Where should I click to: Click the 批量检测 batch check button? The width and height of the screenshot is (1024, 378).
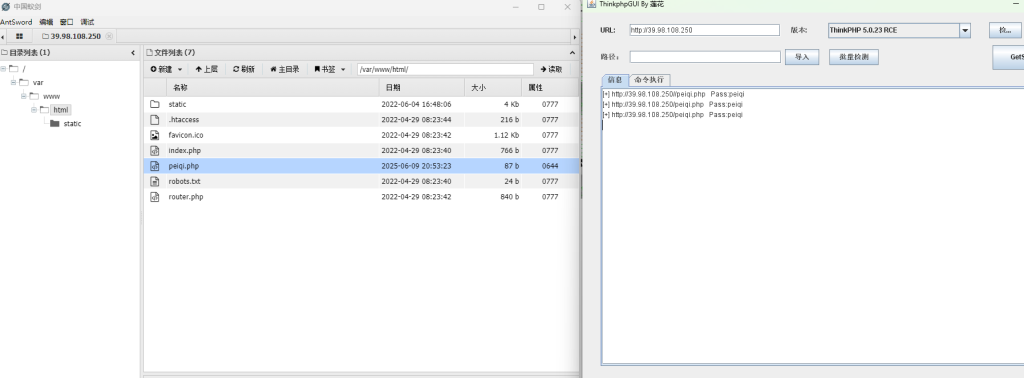[x=854, y=57]
